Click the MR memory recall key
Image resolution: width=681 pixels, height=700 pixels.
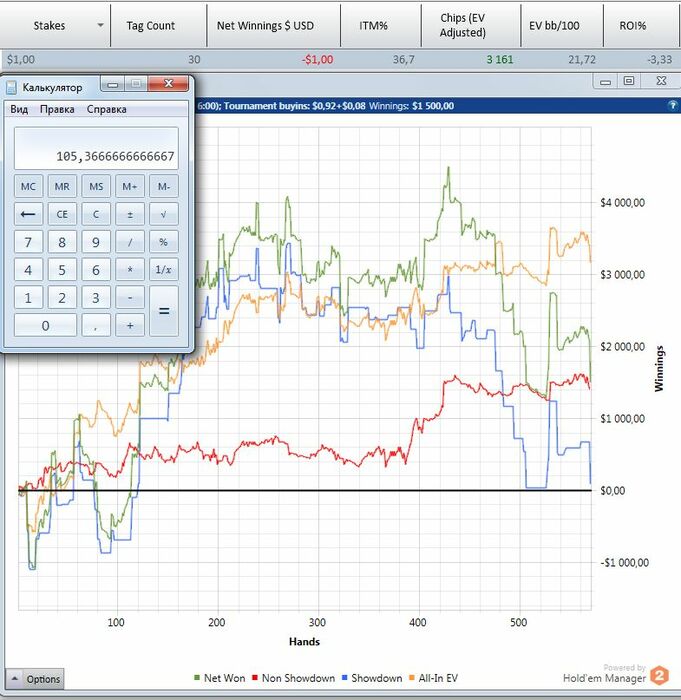[x=62, y=186]
